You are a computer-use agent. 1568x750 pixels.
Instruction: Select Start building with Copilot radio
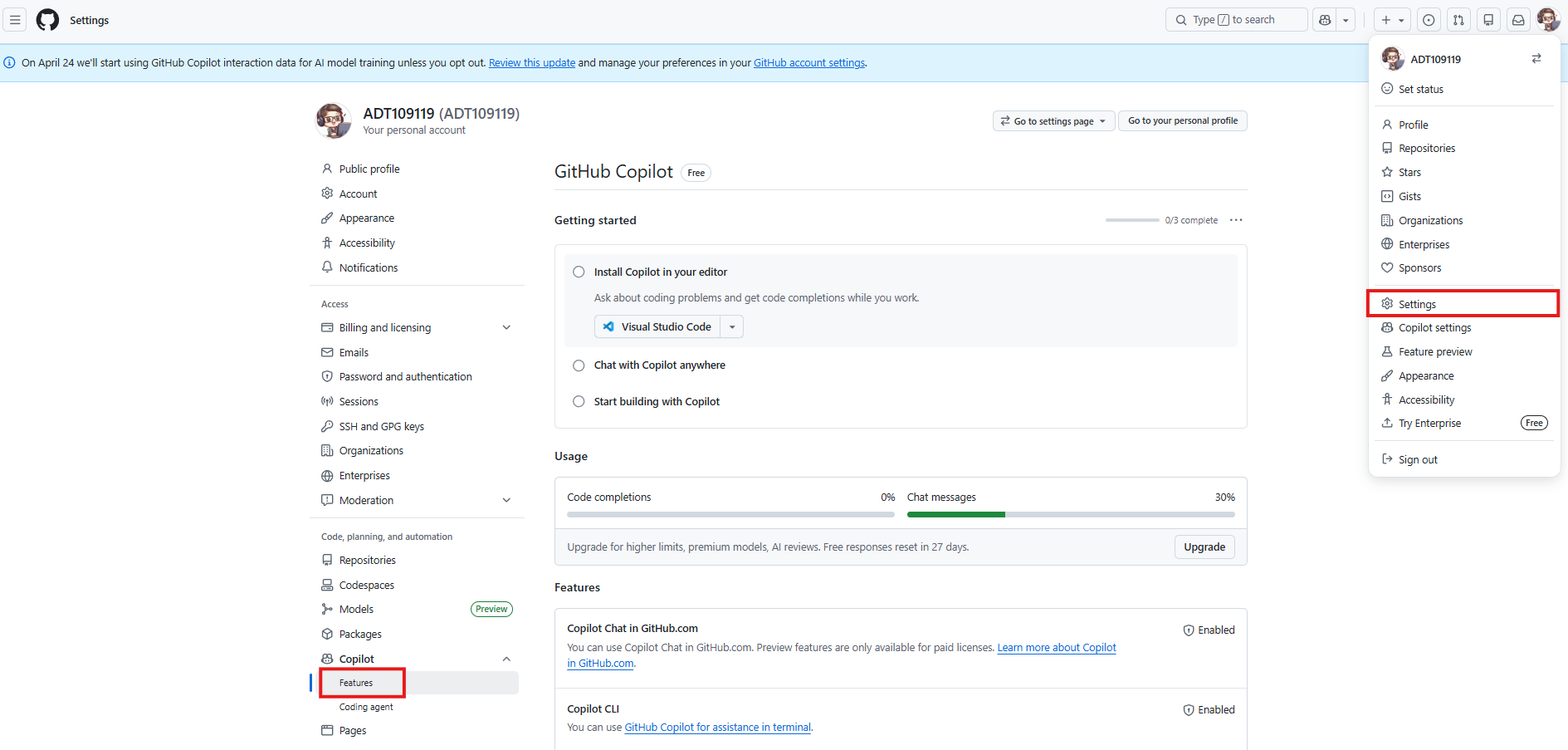tap(579, 401)
